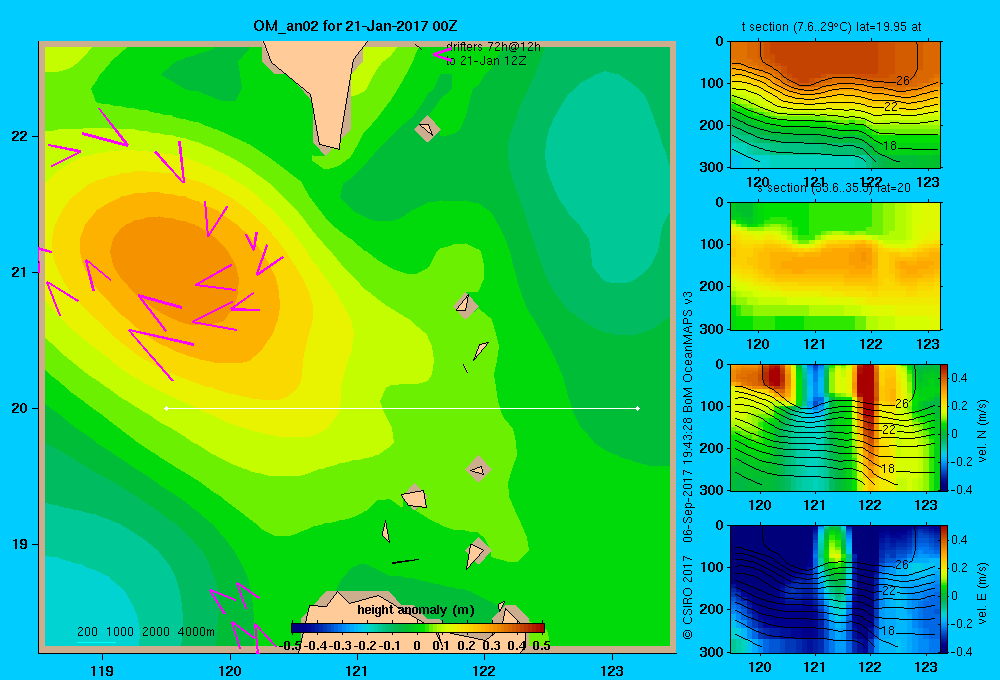
Task: Click the "vel. E (m/s)" axis label
Action: point(982,593)
